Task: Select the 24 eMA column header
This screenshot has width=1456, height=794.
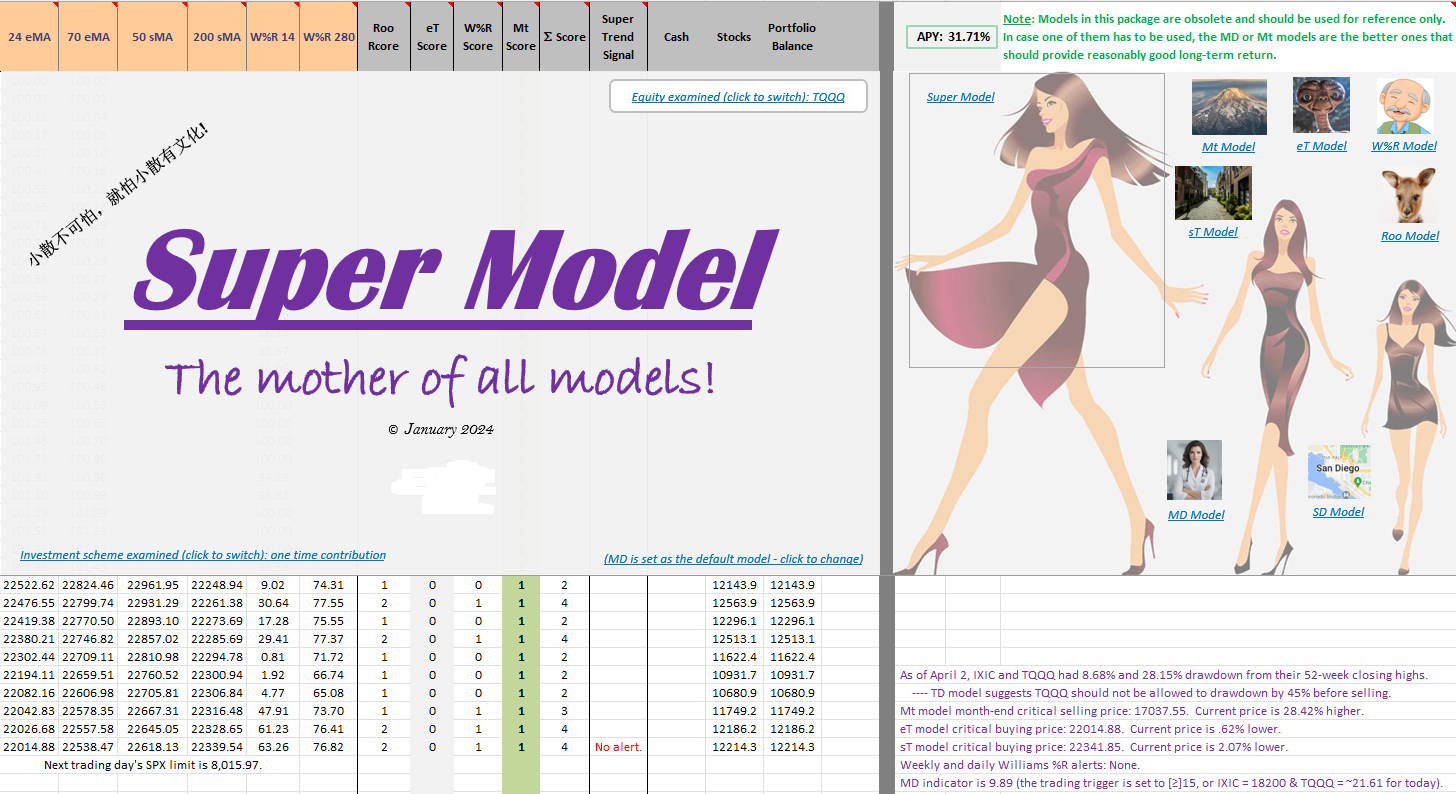Action: tap(29, 37)
